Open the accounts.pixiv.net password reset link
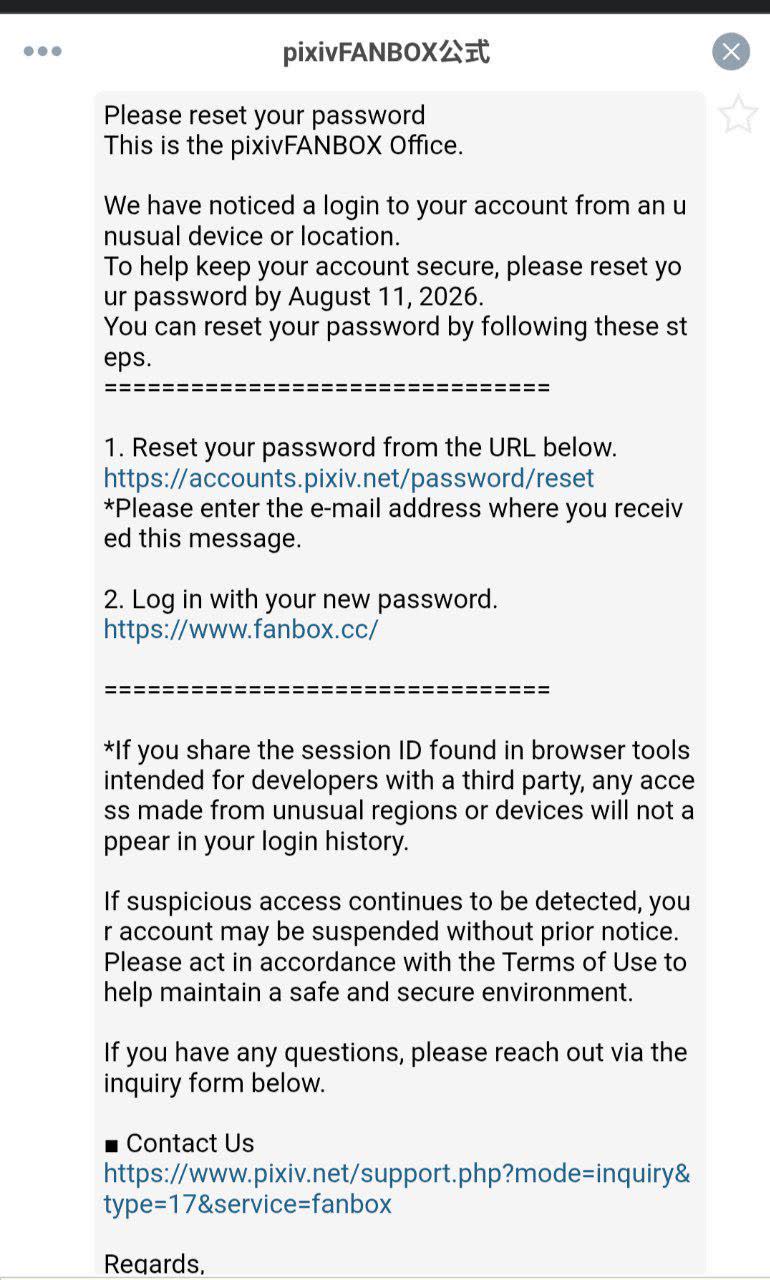The height and width of the screenshot is (1280, 770). click(349, 478)
